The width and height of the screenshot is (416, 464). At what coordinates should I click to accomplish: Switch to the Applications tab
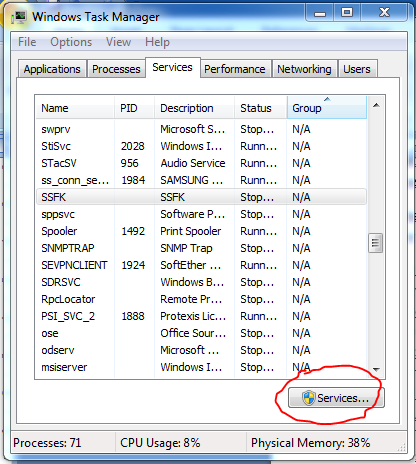[52, 69]
